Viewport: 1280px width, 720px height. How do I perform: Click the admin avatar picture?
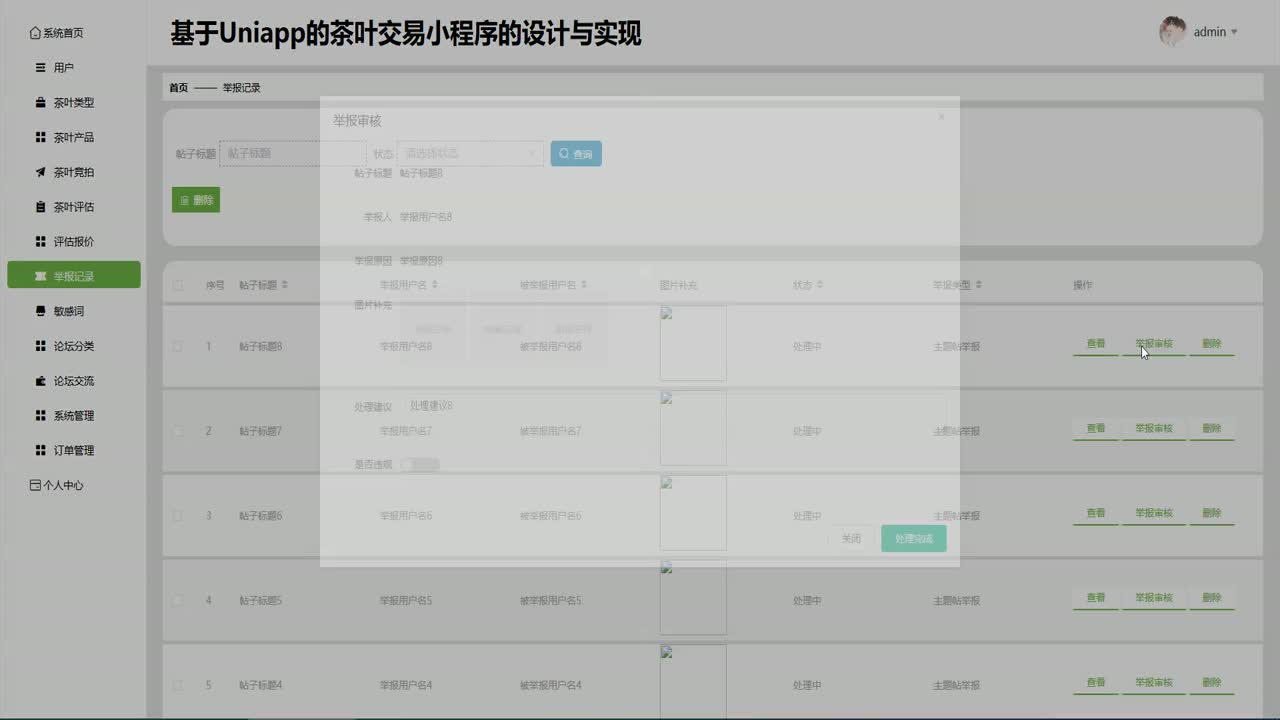(1173, 31)
